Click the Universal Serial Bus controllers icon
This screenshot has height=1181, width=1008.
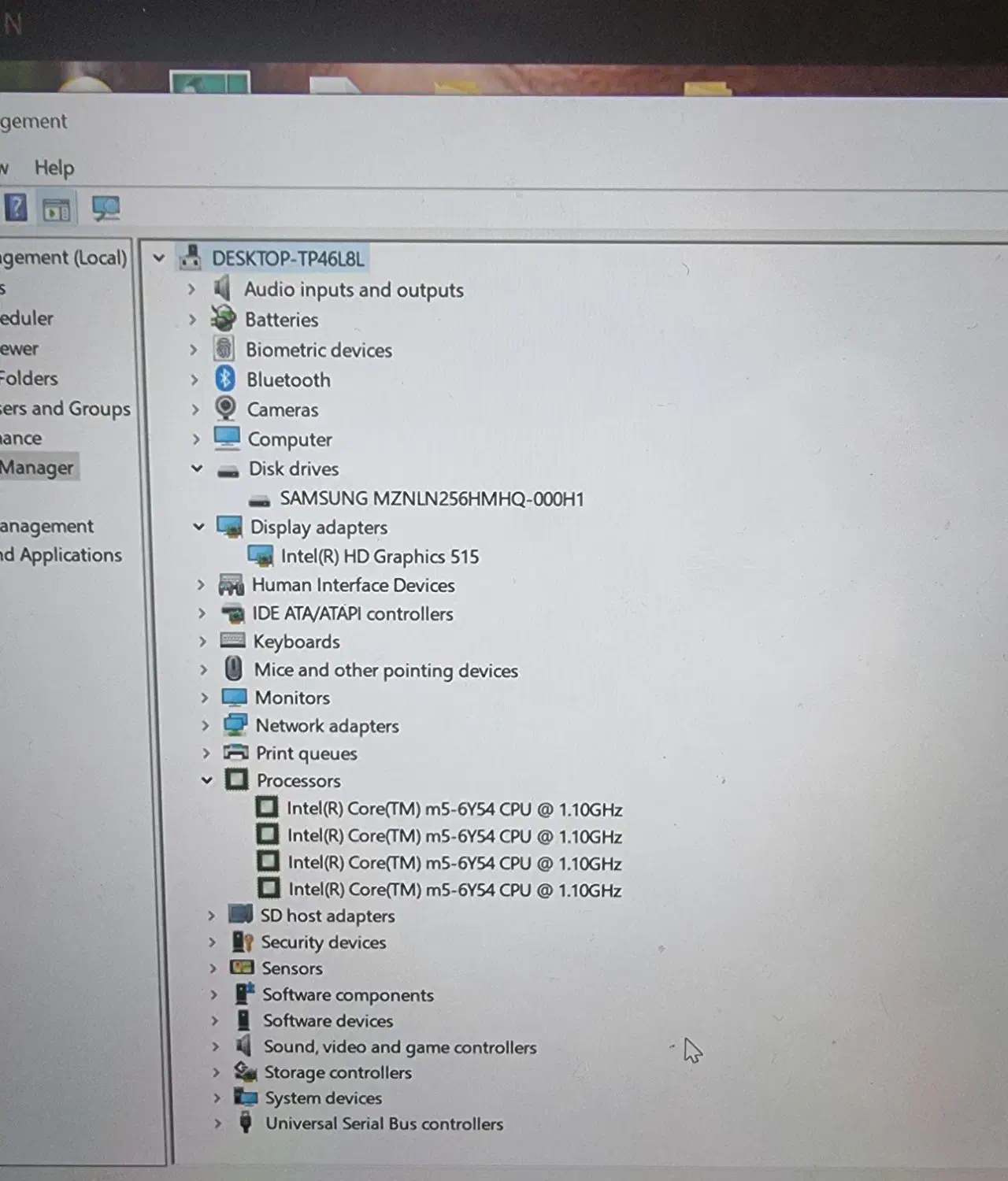coord(246,1123)
